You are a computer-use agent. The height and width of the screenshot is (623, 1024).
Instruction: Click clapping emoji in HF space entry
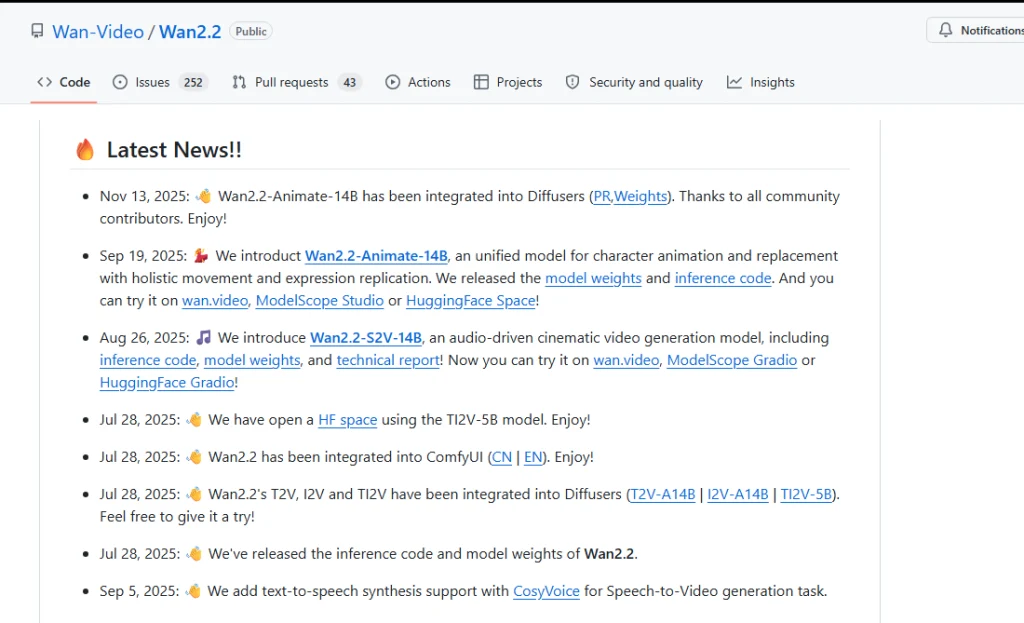194,419
